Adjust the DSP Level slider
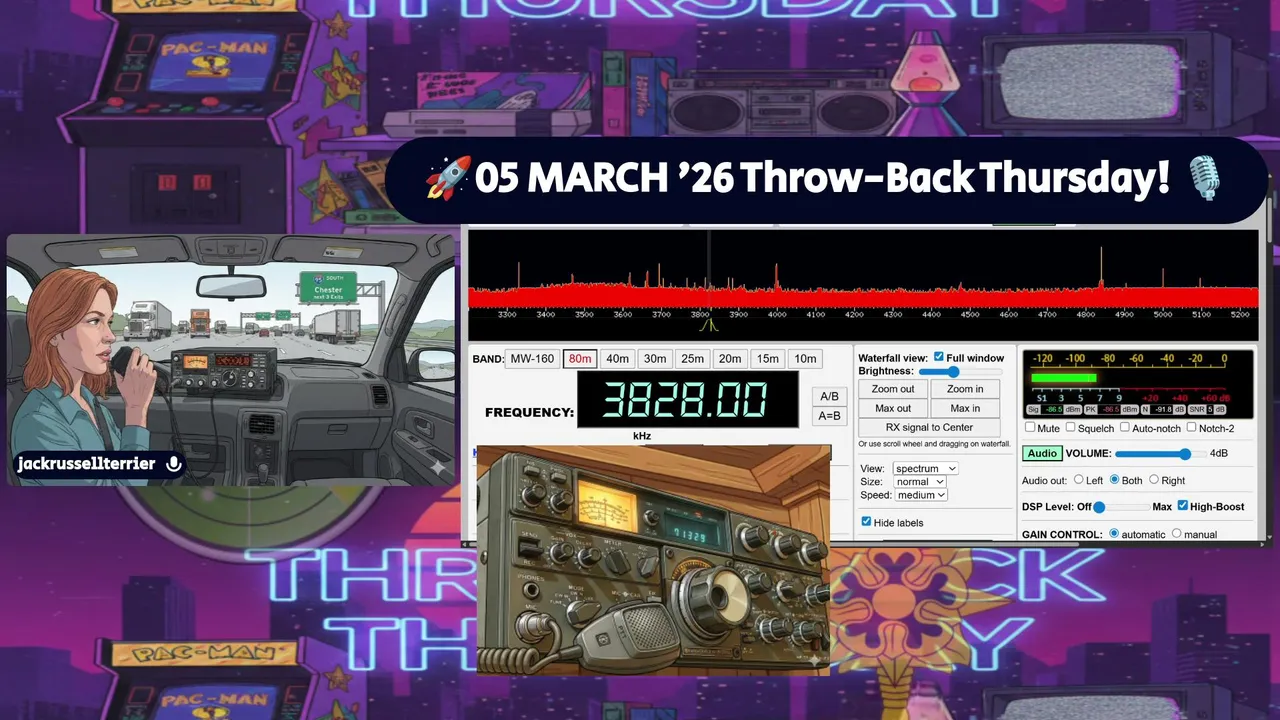 coord(1122,507)
